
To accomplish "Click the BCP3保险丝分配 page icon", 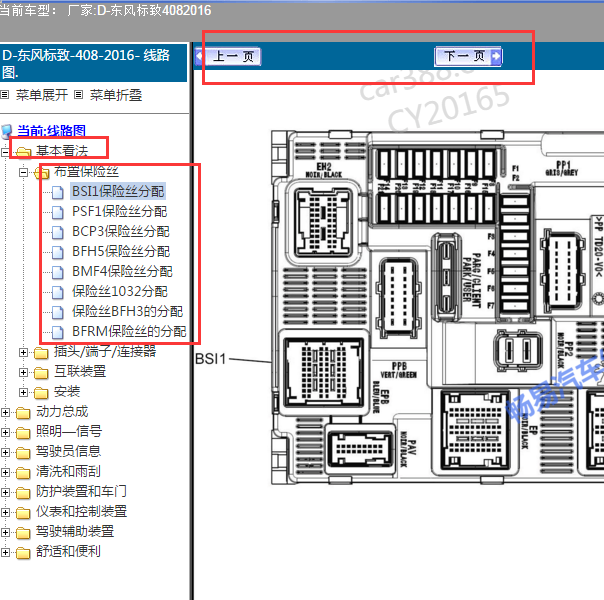I will [58, 232].
